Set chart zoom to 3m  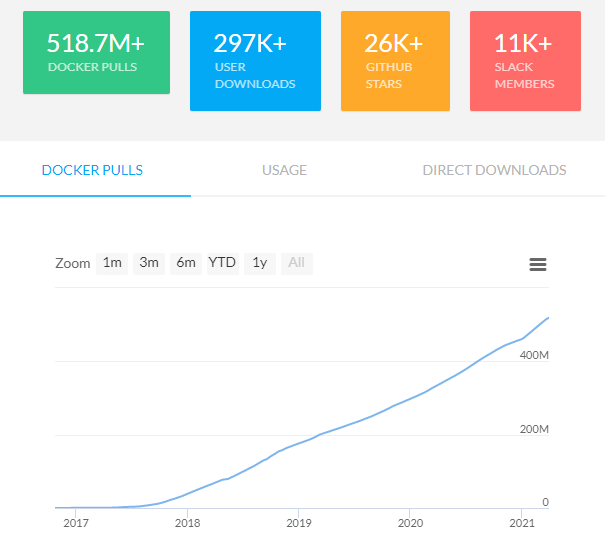click(x=149, y=263)
